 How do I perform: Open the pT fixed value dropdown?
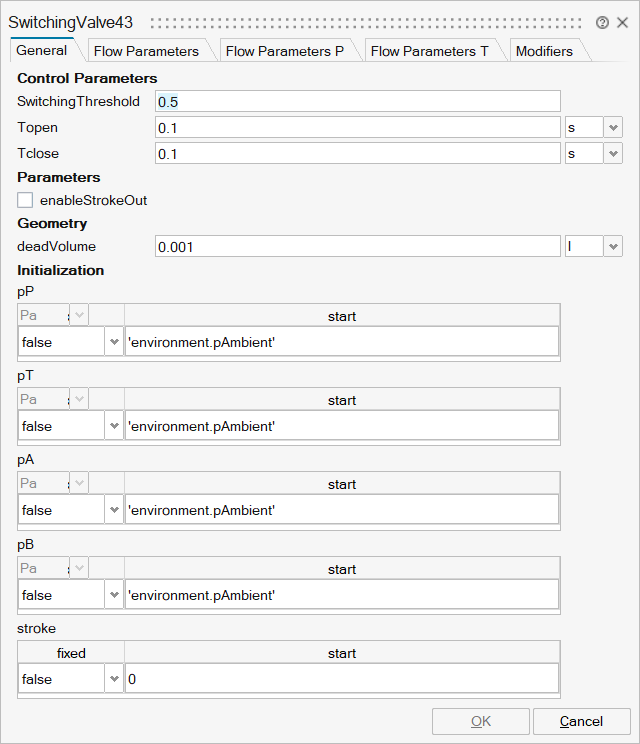tap(113, 426)
